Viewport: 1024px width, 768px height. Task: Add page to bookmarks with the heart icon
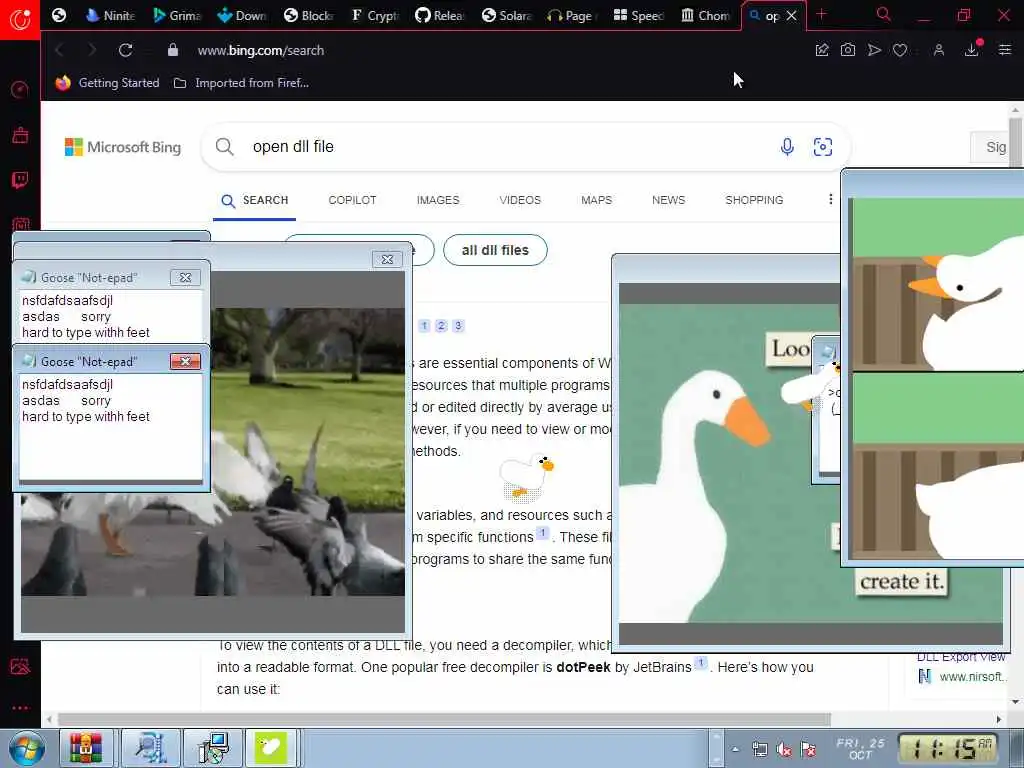[900, 50]
